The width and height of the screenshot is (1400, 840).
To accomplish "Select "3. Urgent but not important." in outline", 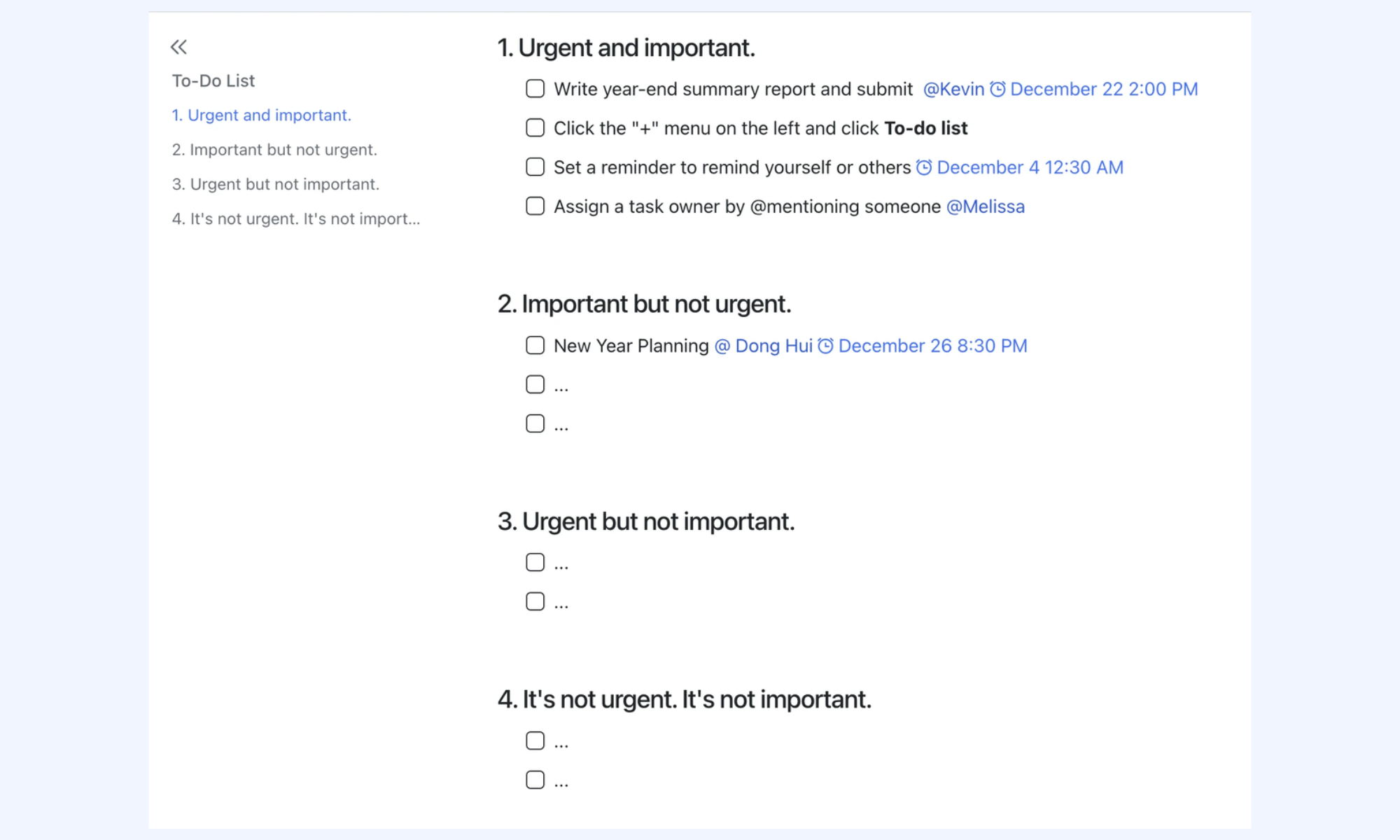I will point(276,184).
